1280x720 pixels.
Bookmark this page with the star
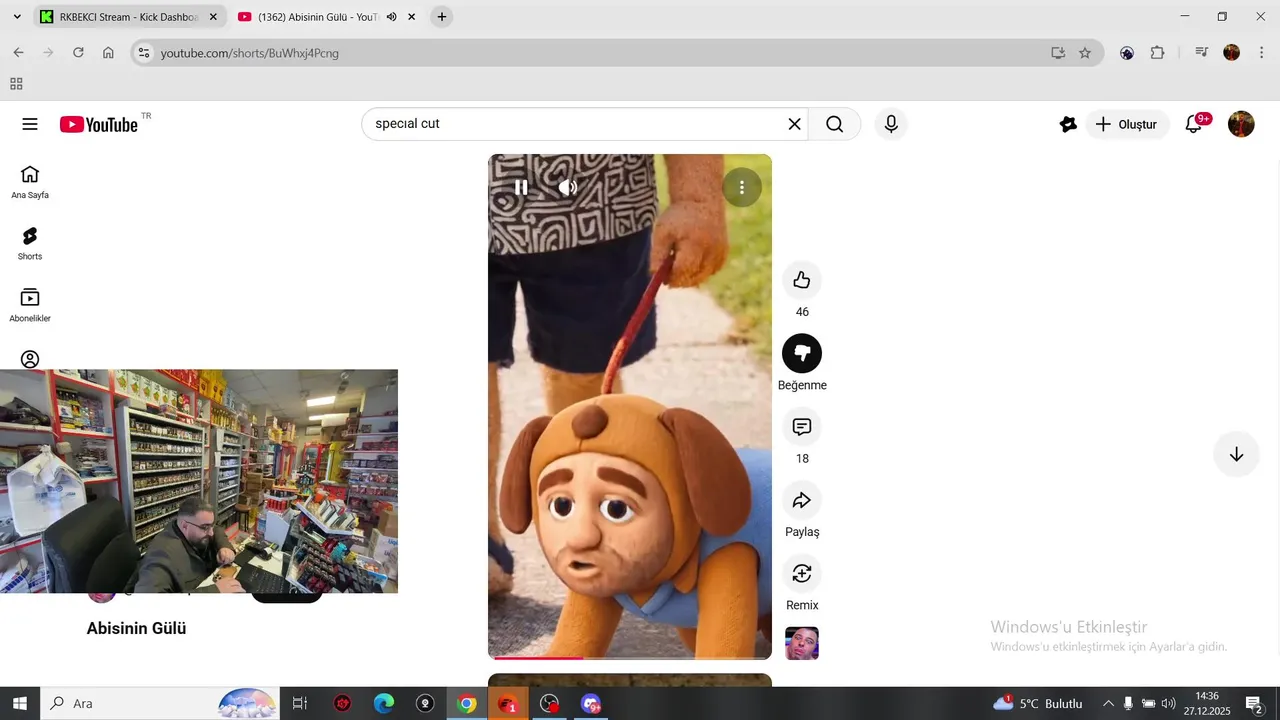coord(1085,53)
